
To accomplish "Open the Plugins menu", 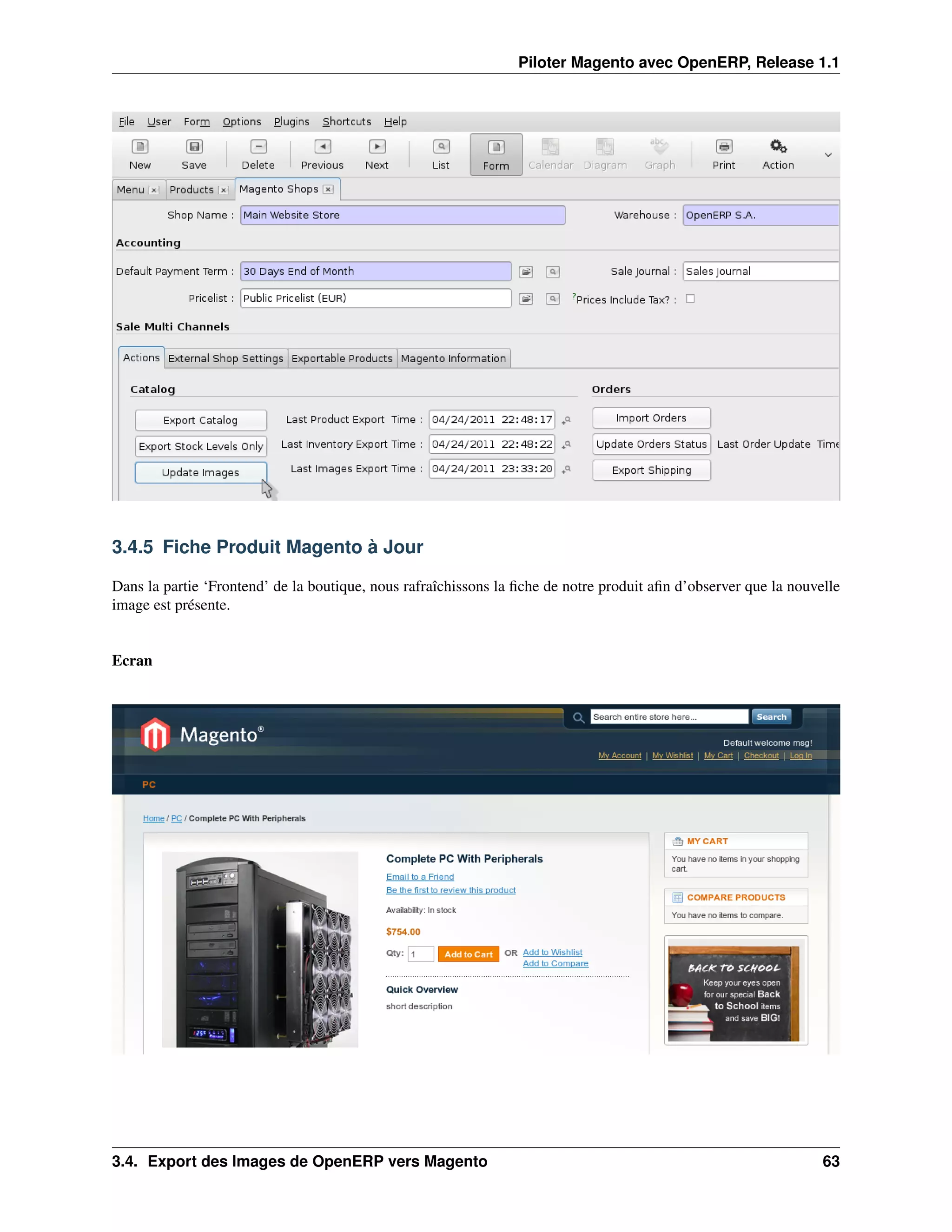I will coord(291,121).
